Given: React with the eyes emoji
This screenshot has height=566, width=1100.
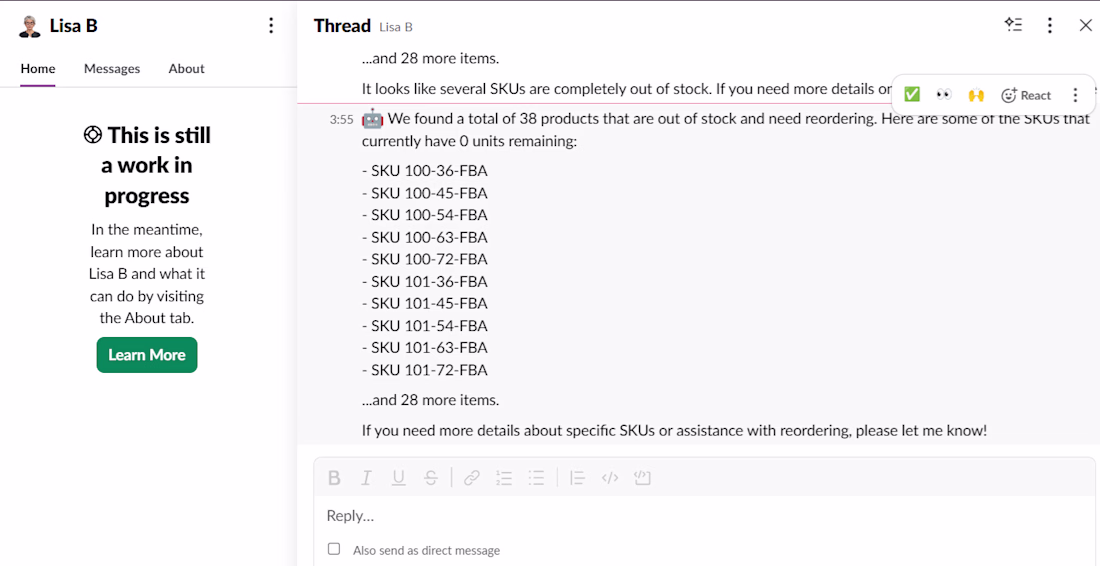Looking at the screenshot, I should tap(943, 95).
